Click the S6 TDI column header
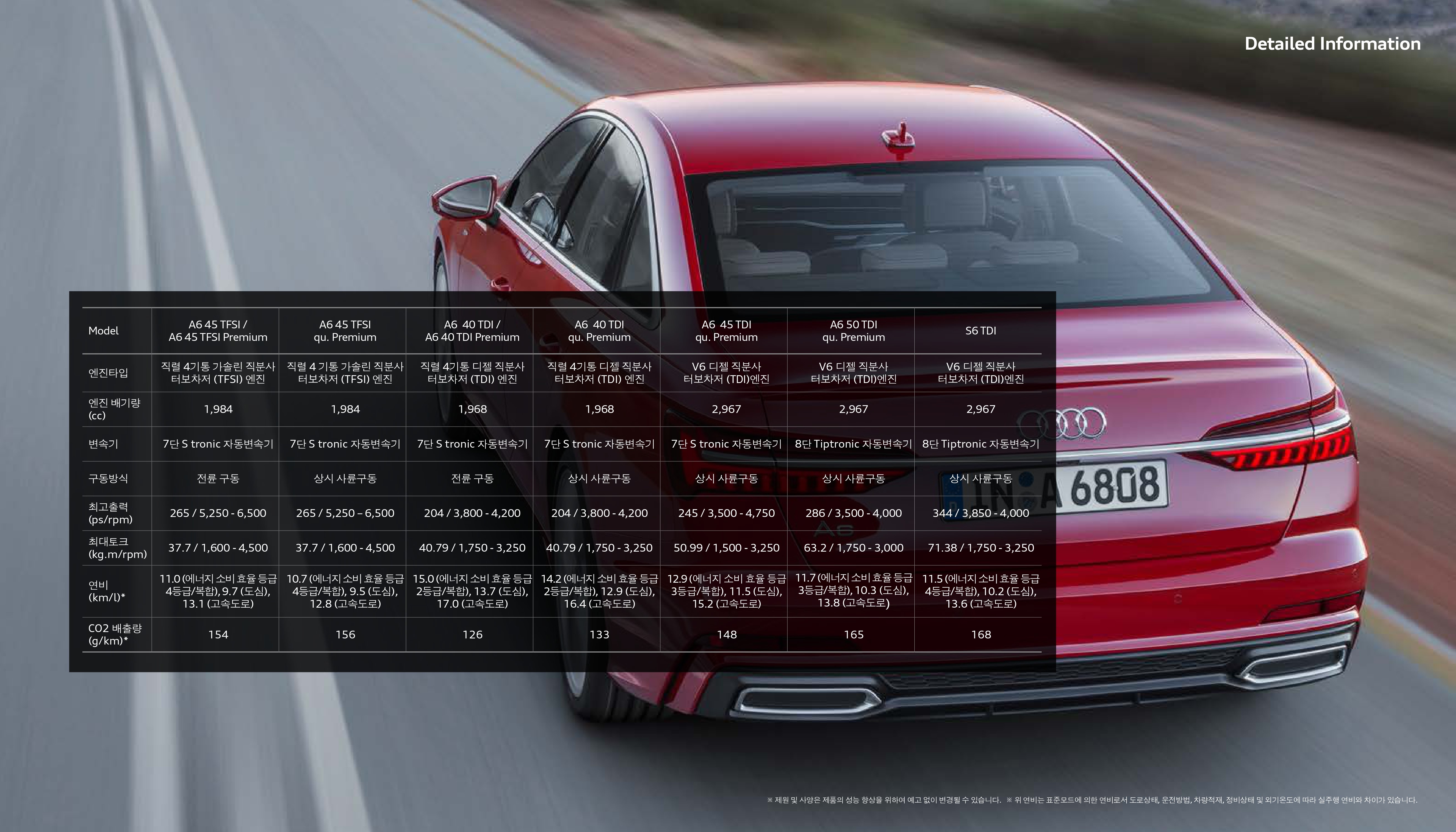This screenshot has height=832, width=1456. pyautogui.click(x=980, y=331)
